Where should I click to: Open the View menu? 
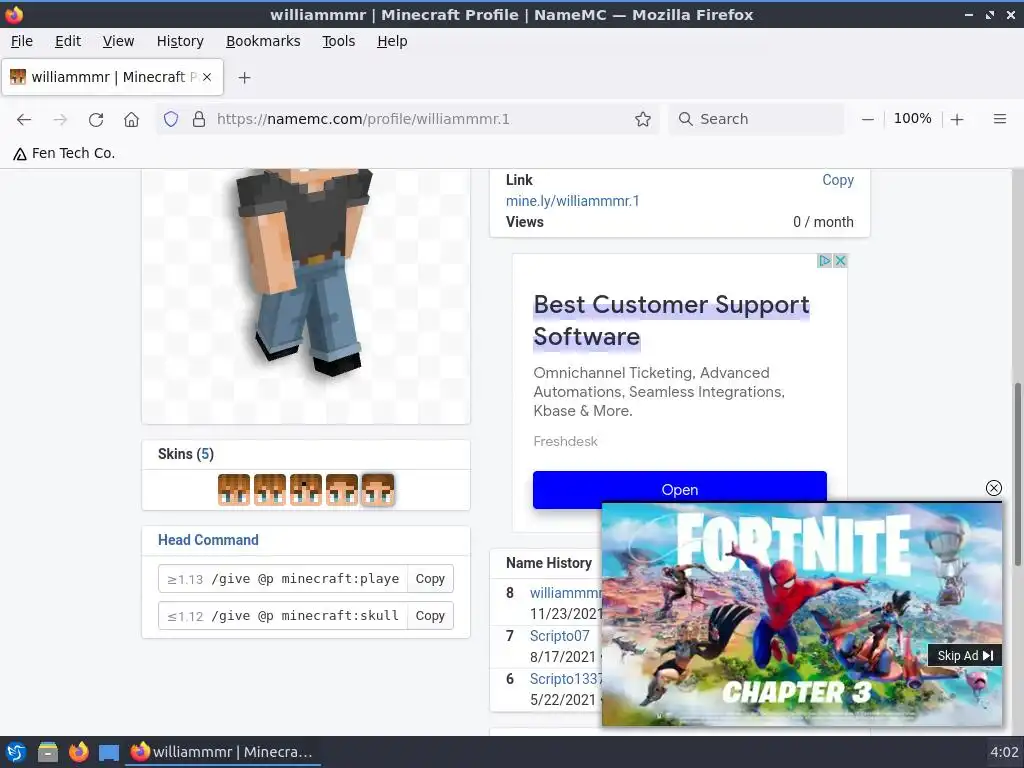(118, 41)
